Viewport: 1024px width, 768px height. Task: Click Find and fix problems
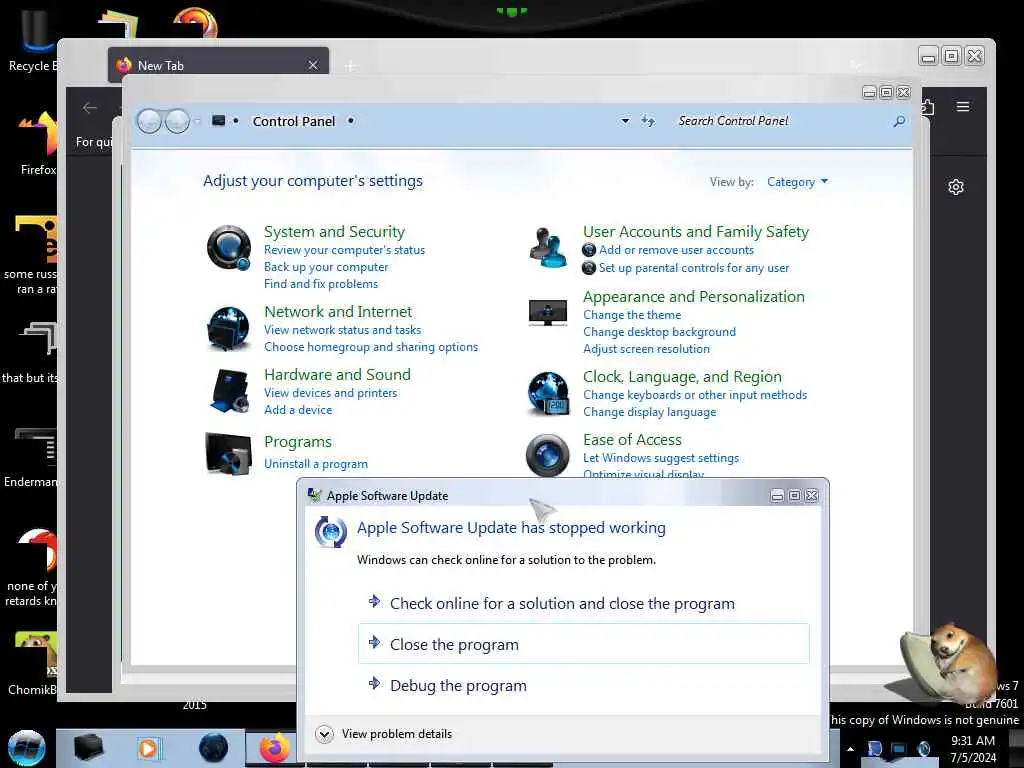(x=321, y=284)
